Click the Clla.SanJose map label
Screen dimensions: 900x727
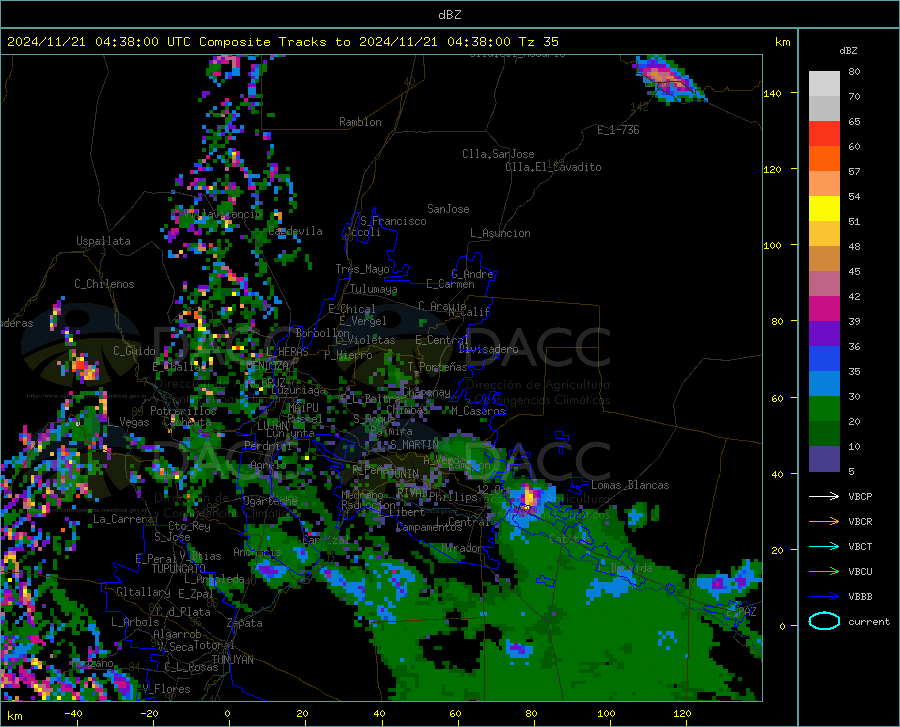pyautogui.click(x=498, y=154)
